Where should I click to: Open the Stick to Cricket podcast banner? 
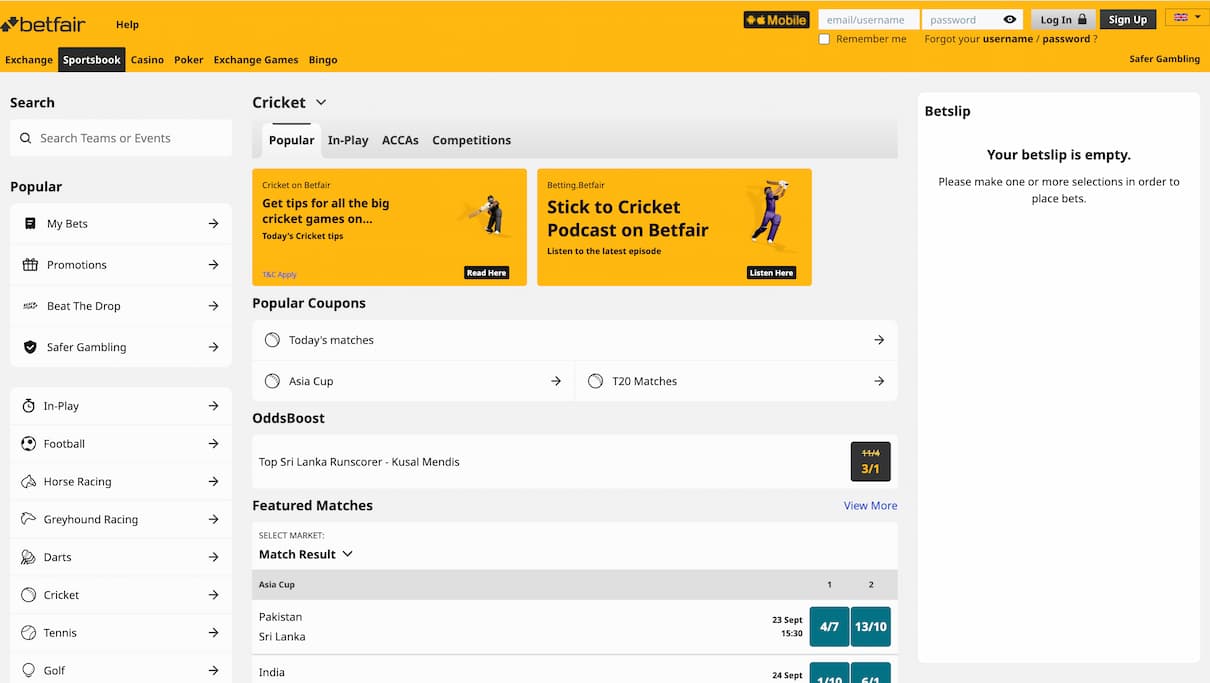coord(674,227)
